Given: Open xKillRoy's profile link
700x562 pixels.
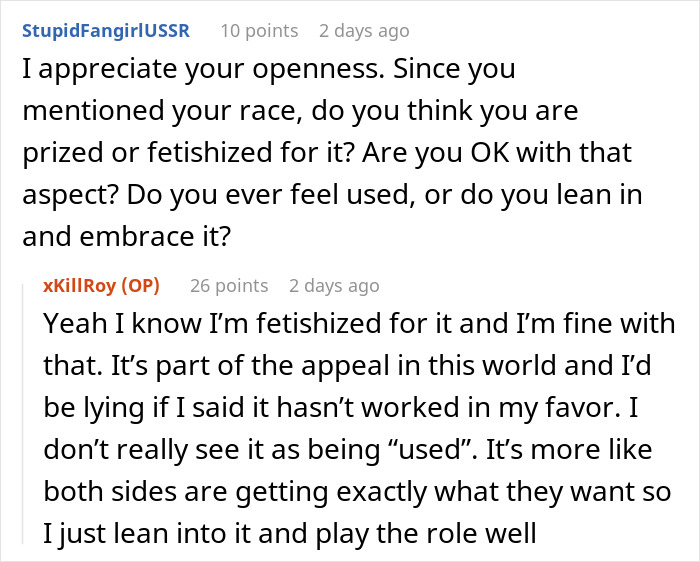Looking at the screenshot, I should [x=79, y=286].
